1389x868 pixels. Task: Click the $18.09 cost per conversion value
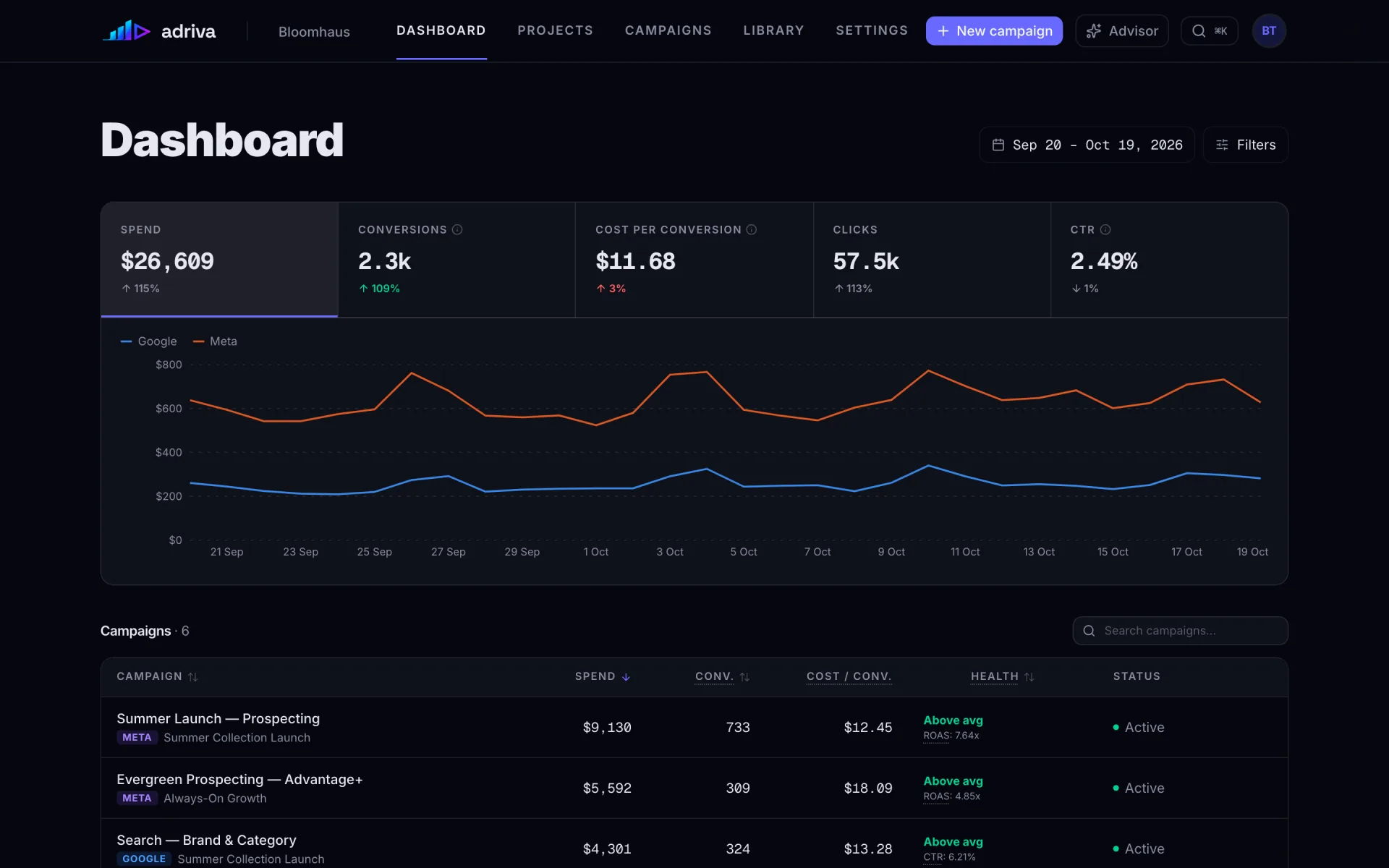[x=868, y=788]
